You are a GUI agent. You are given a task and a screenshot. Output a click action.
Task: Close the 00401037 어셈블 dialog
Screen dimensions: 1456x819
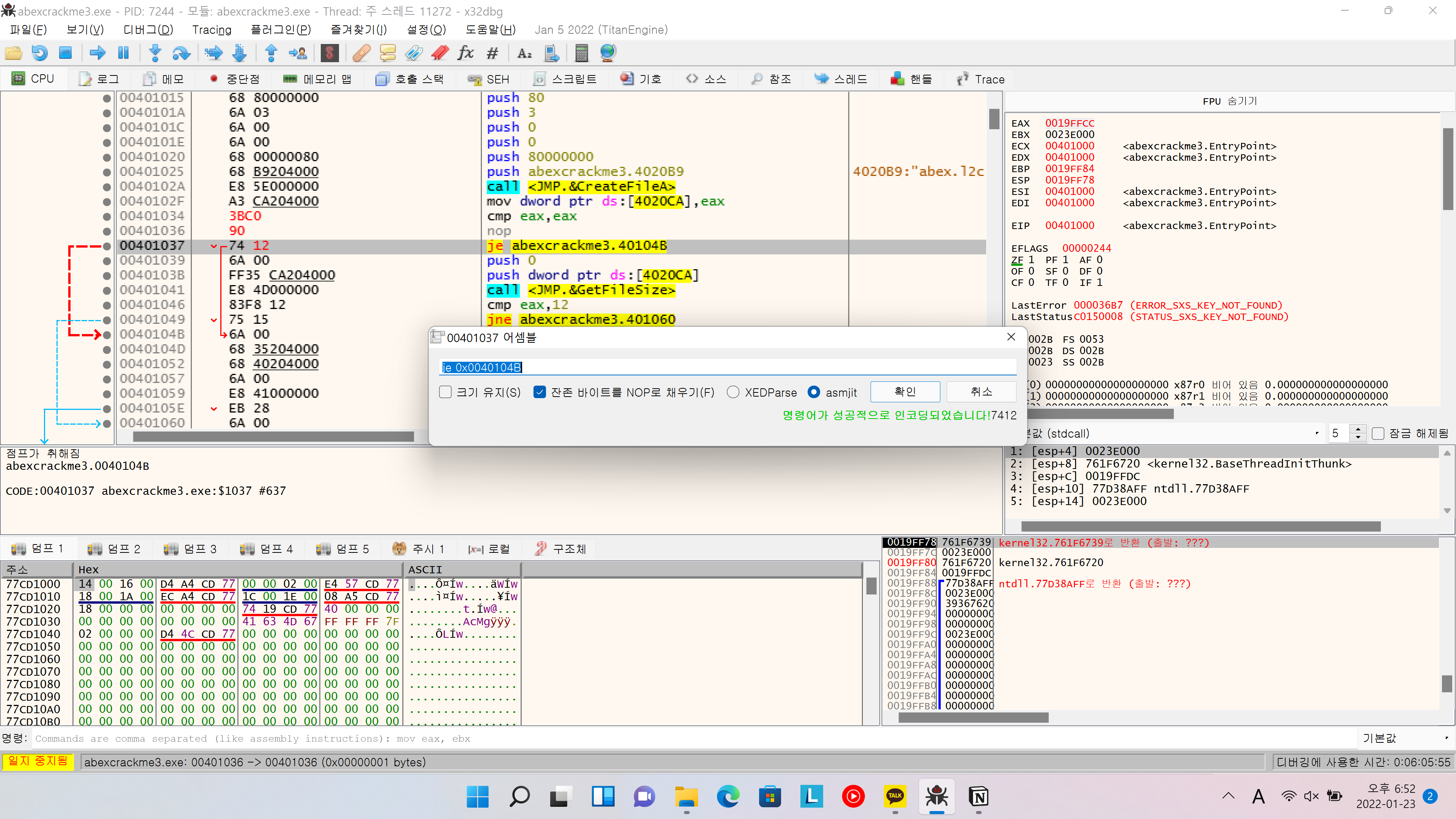[x=1011, y=337]
